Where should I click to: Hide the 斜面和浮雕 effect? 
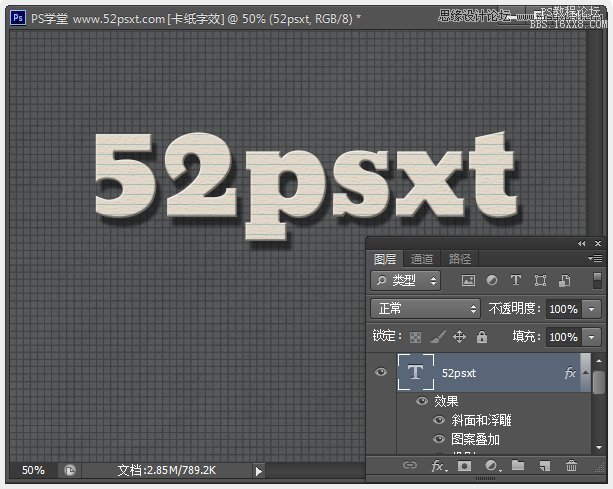tap(439, 420)
